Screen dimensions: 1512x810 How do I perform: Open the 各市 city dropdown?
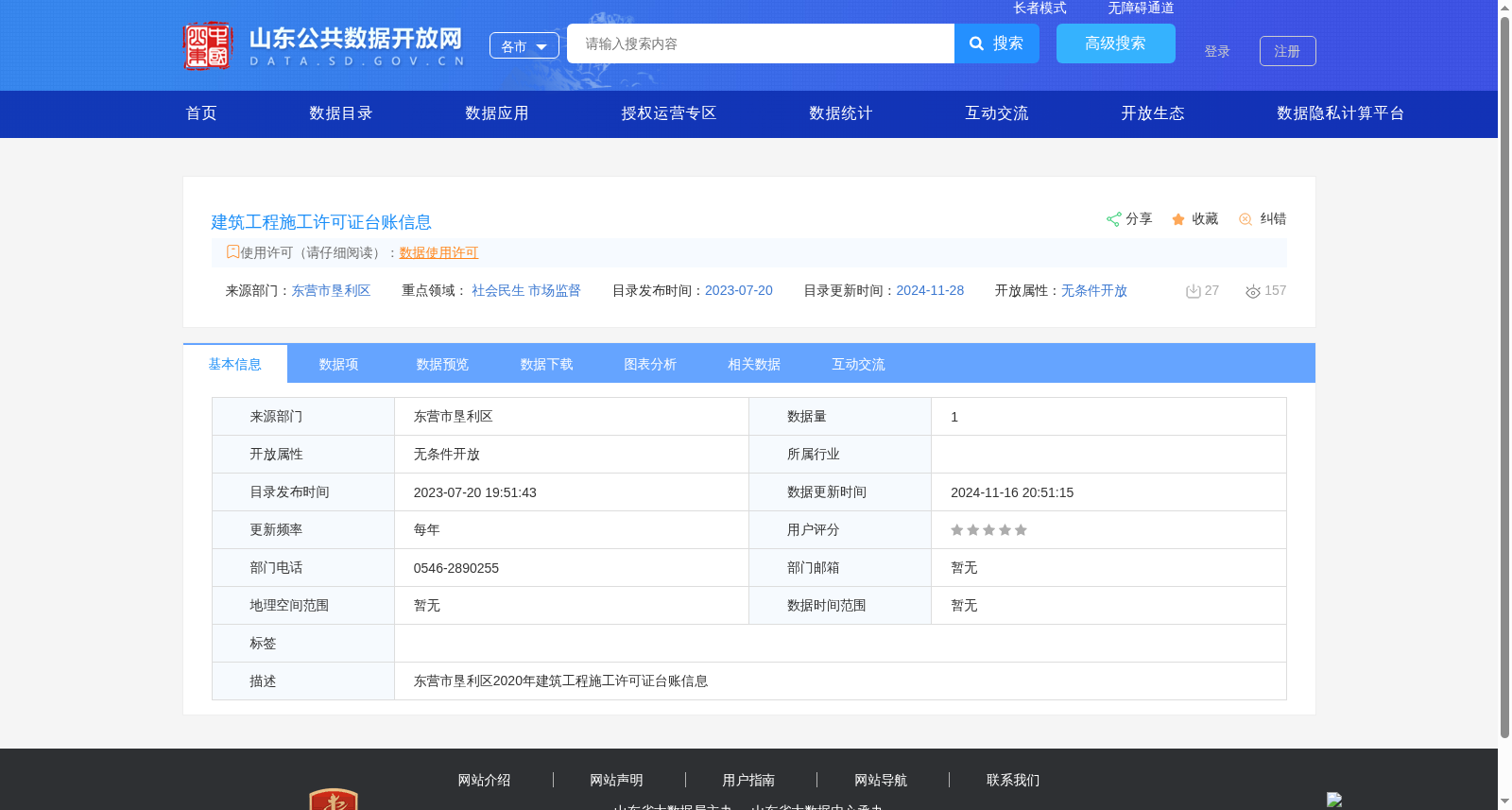[x=524, y=45]
